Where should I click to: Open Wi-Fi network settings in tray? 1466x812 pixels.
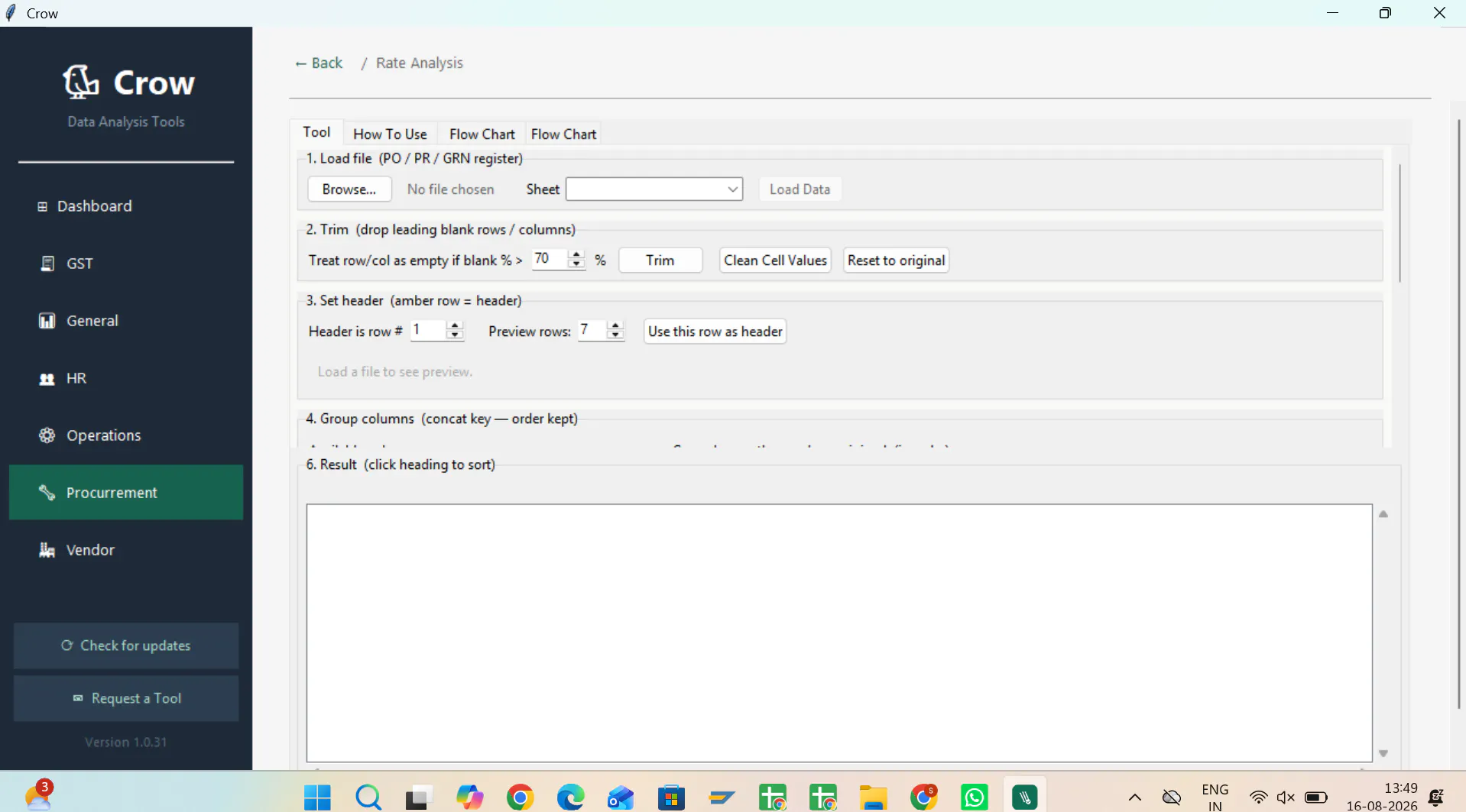[x=1258, y=797]
